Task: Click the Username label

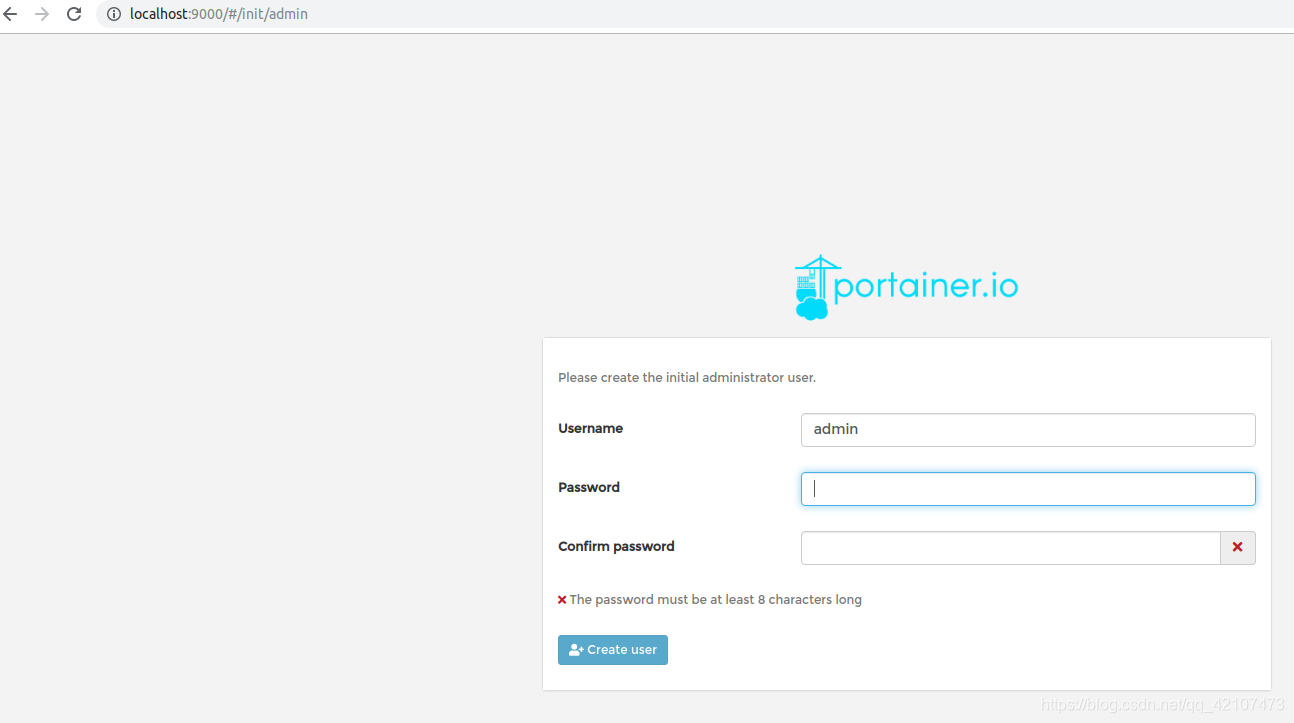Action: 590,428
